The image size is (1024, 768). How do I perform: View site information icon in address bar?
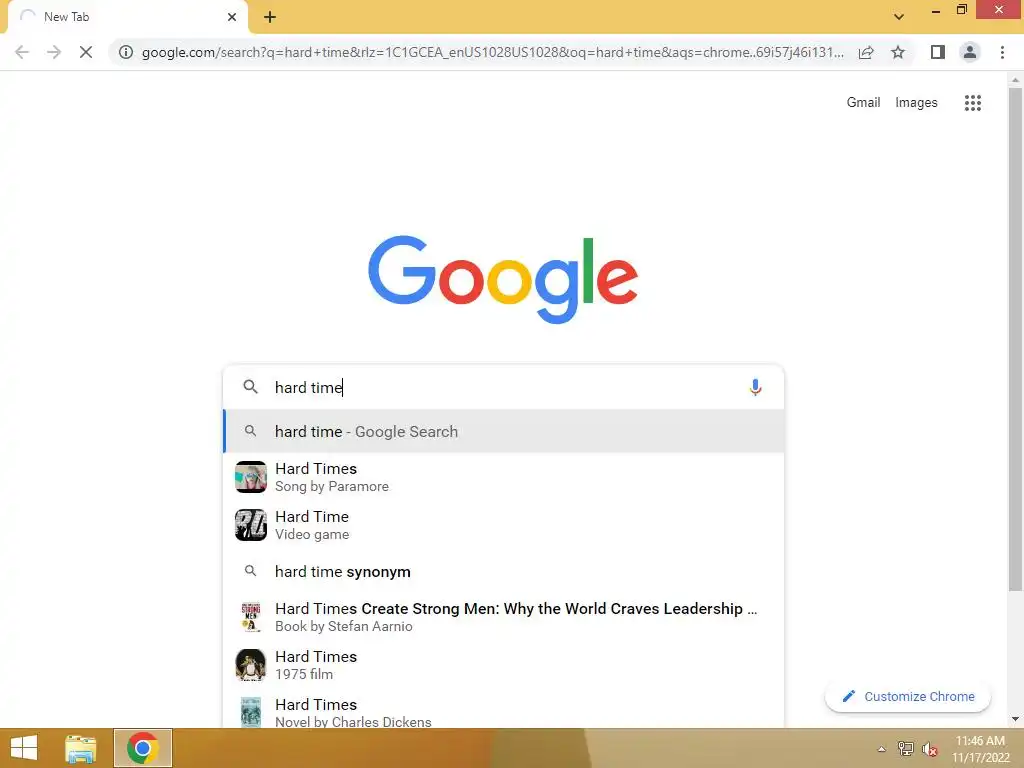click(x=126, y=52)
